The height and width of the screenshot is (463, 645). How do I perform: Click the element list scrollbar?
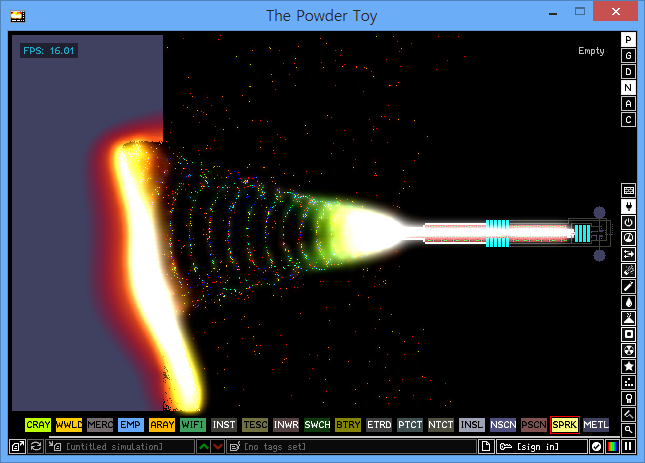[334, 437]
